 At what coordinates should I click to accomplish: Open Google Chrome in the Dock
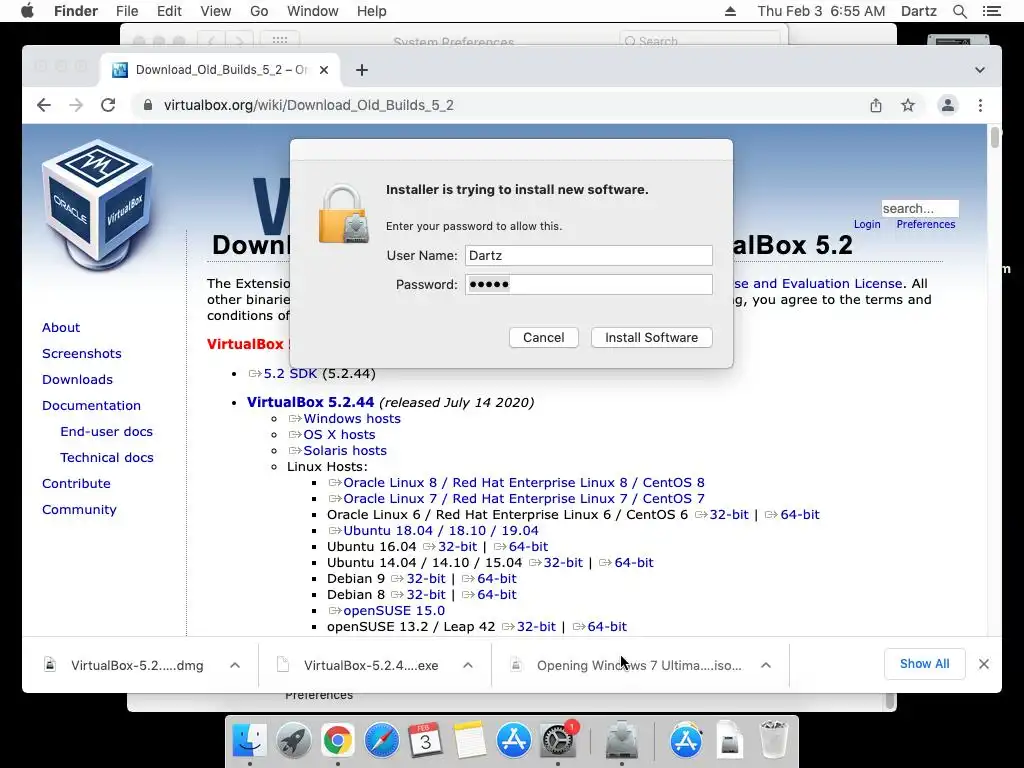pyautogui.click(x=337, y=740)
